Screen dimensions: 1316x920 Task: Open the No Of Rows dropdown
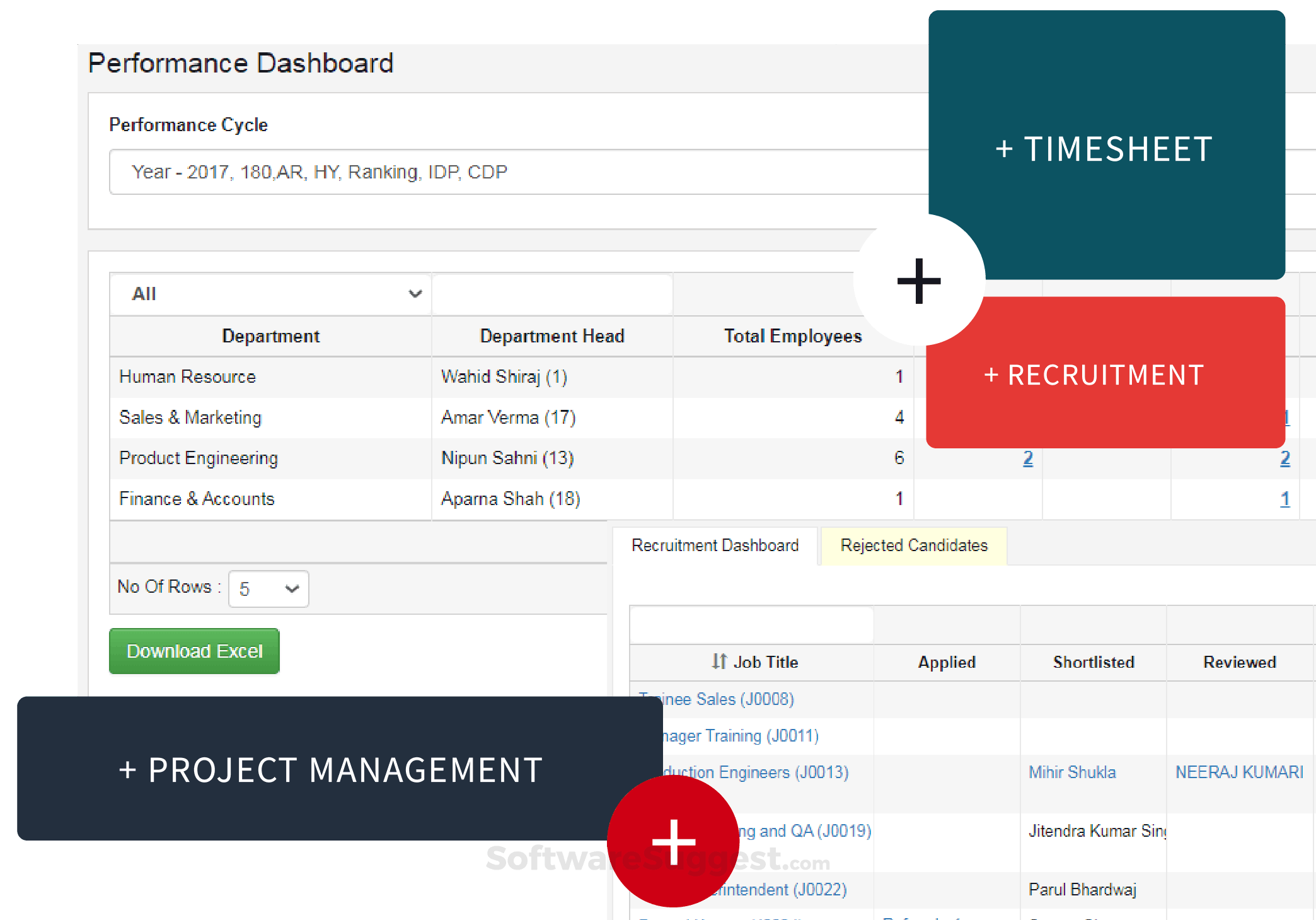point(268,589)
